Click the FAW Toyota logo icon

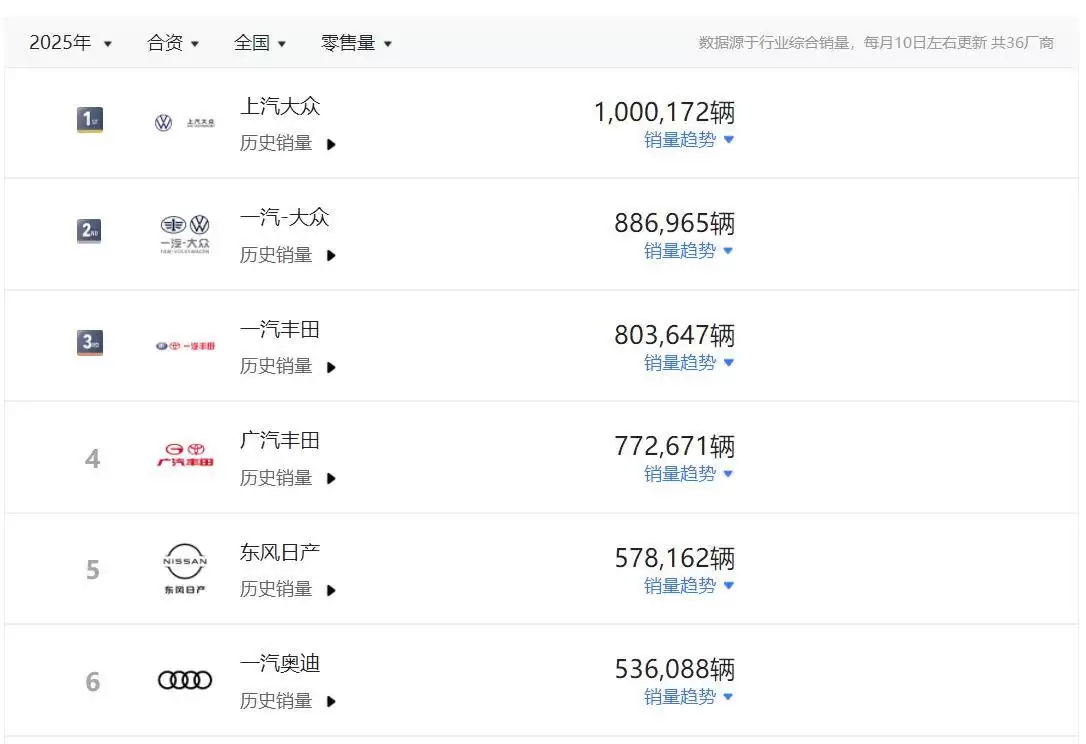[185, 346]
